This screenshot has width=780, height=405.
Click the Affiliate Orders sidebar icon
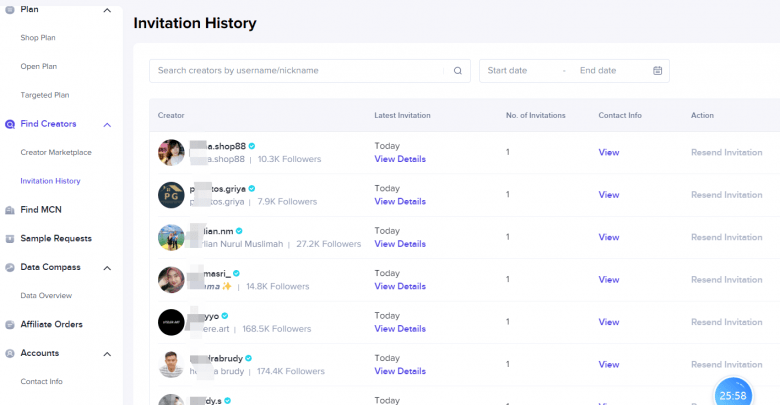10,325
